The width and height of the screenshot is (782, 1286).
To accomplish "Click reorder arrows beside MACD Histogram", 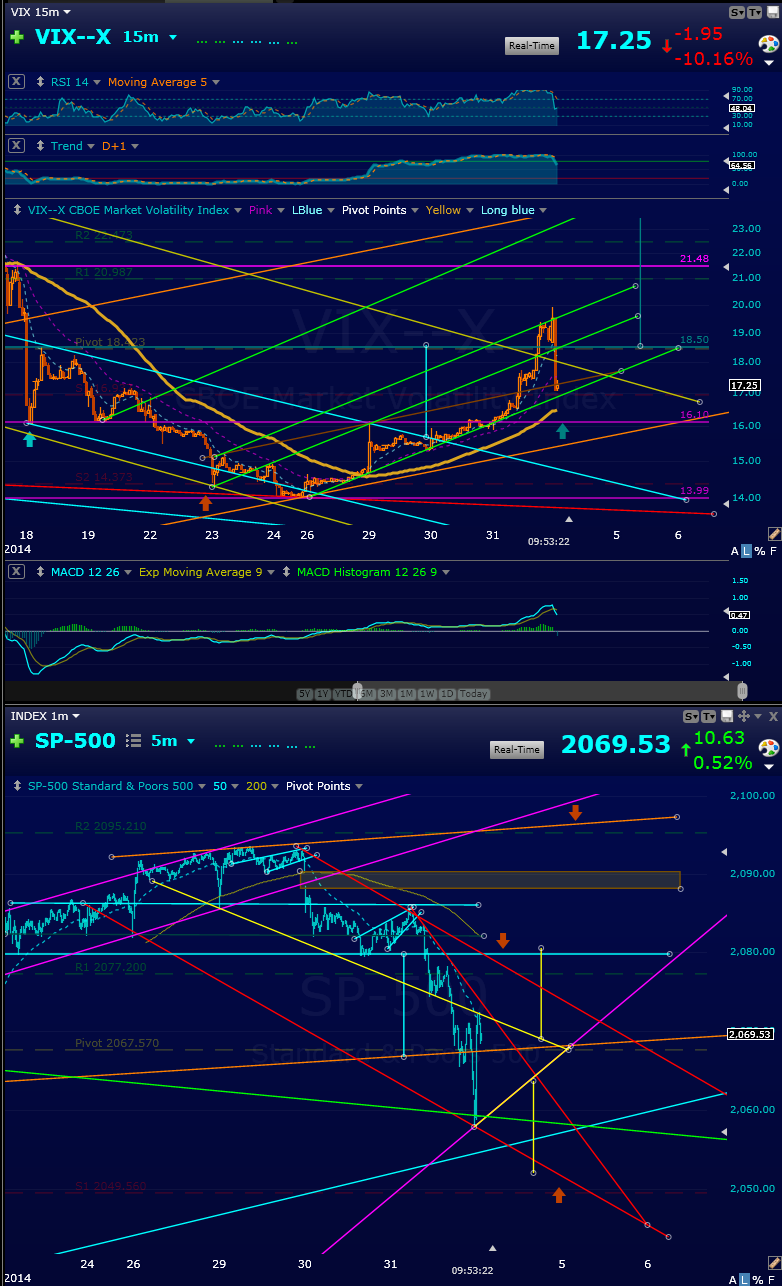I will (x=287, y=572).
